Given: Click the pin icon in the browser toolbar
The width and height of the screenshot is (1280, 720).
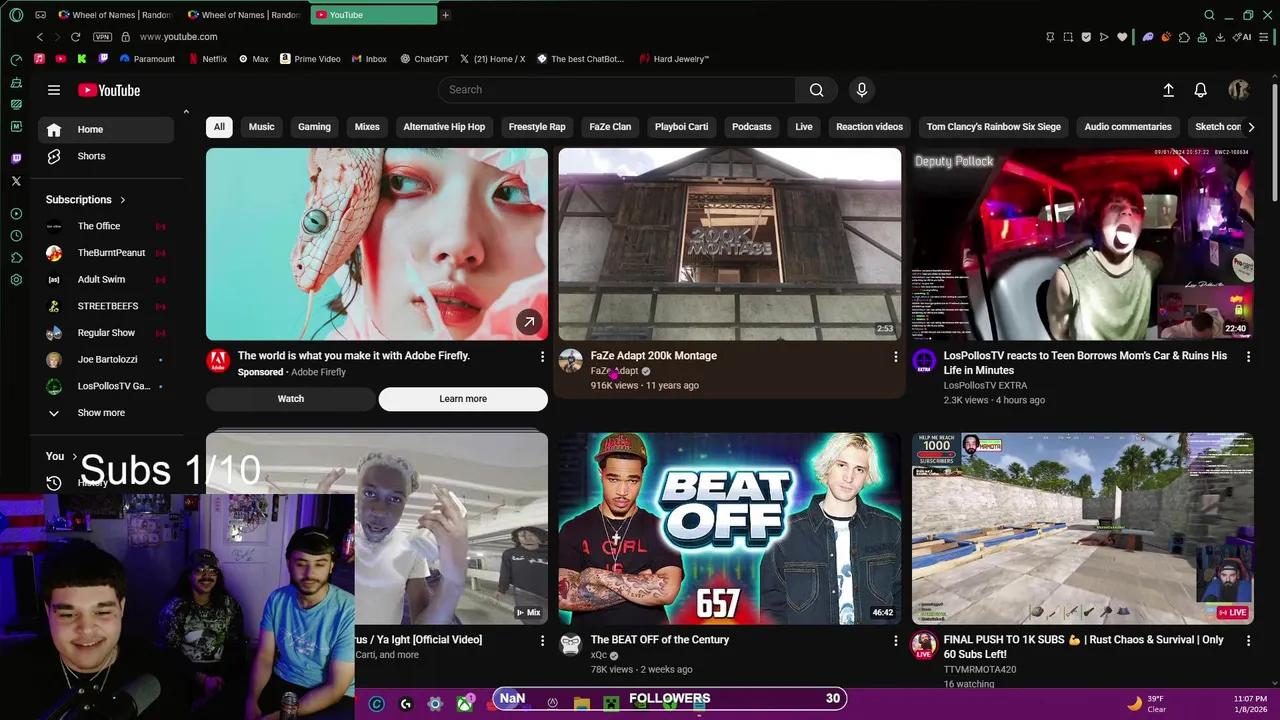Looking at the screenshot, I should pyautogui.click(x=1050, y=37).
